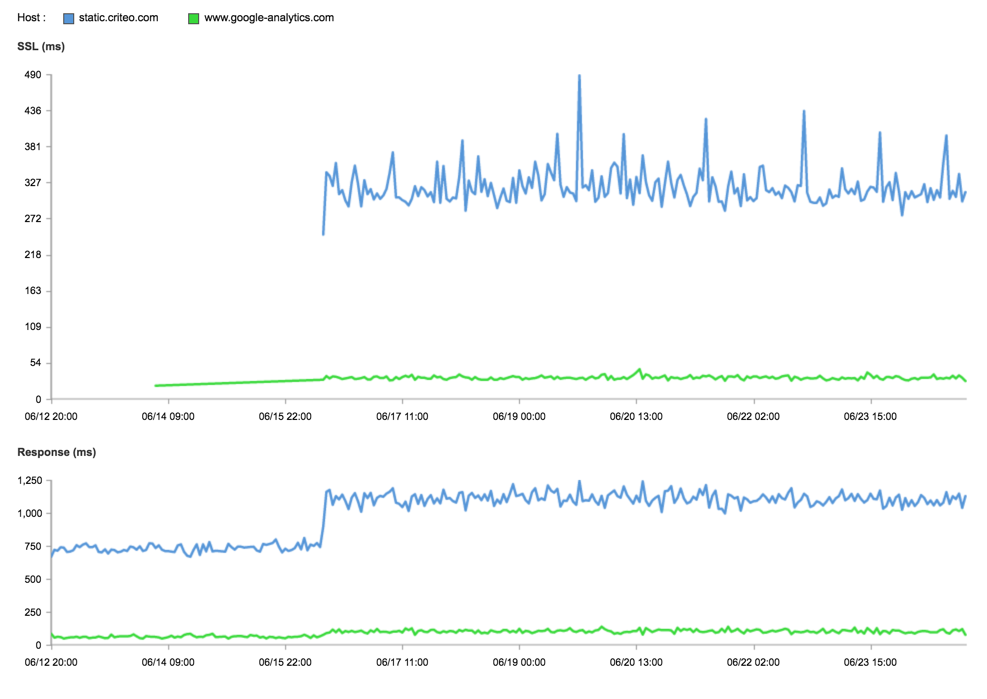Click the 750 y-axis value on Response chart
The height and width of the screenshot is (699, 987).
(33, 547)
